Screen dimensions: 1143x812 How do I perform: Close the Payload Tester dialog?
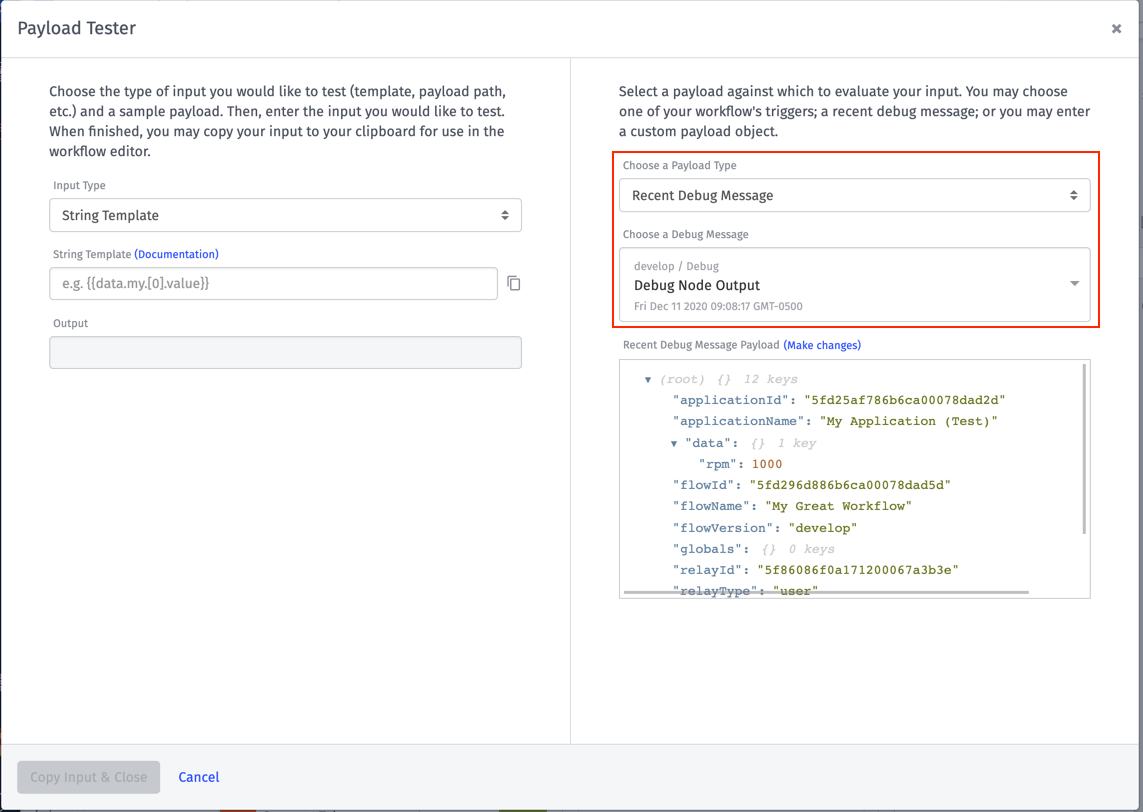[x=1116, y=28]
